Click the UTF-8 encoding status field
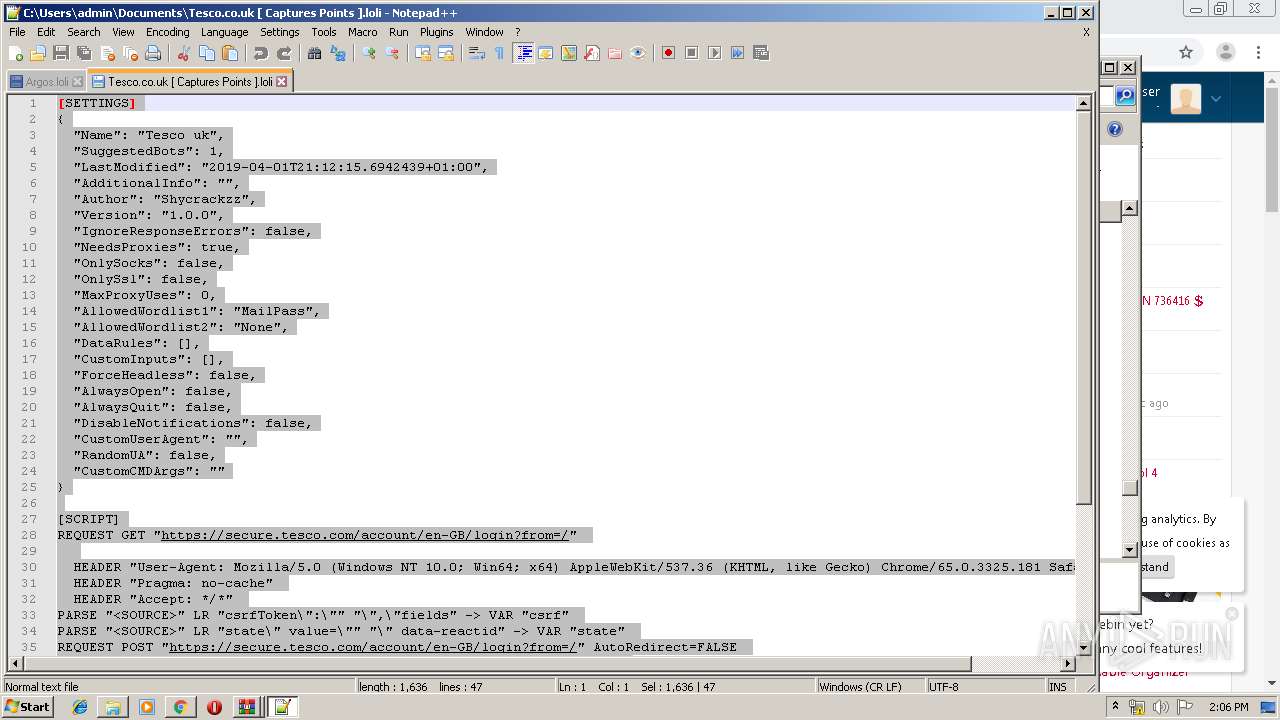Image resolution: width=1280 pixels, height=720 pixels. coord(984,687)
